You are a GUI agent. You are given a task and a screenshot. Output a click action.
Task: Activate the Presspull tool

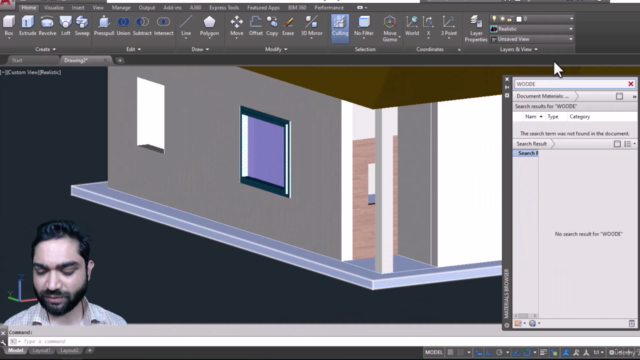104,25
